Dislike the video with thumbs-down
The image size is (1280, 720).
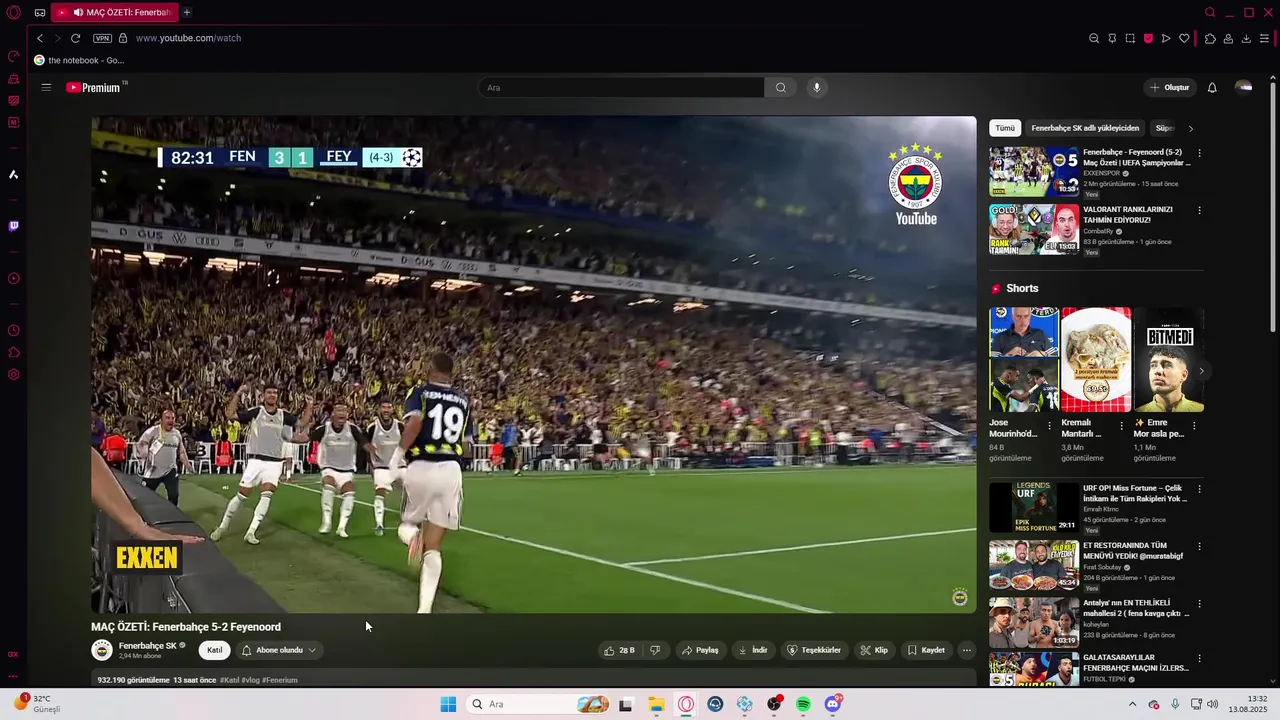(x=655, y=650)
